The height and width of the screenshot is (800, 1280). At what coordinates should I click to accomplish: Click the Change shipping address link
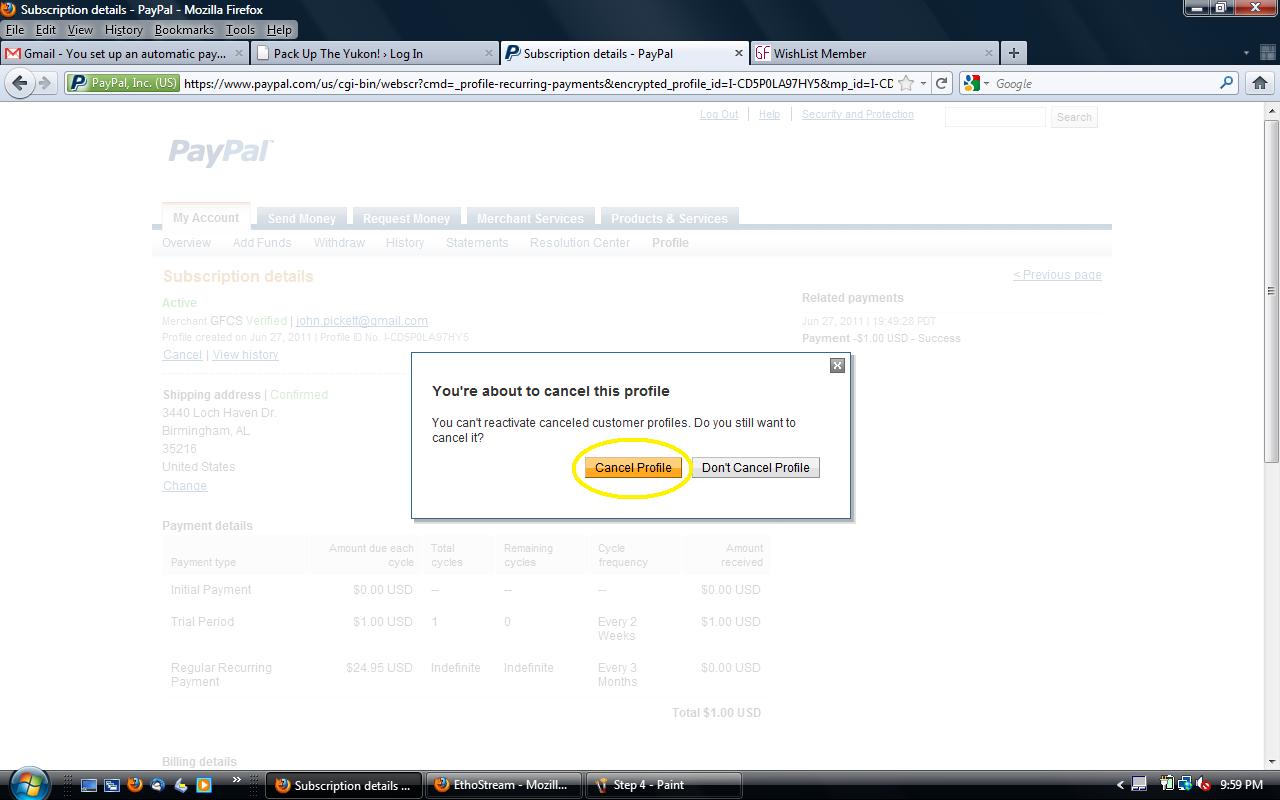(x=185, y=486)
